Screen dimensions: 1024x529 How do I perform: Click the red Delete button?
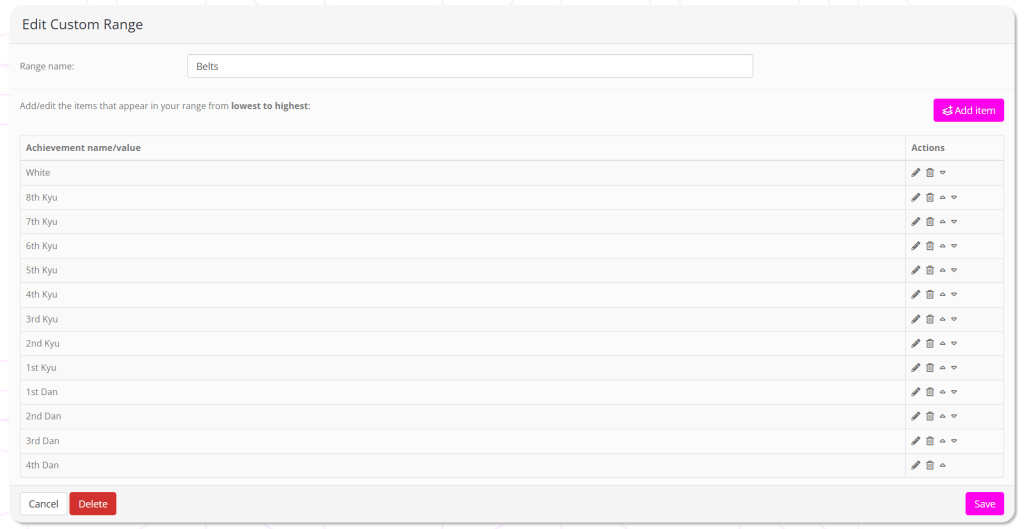click(92, 504)
